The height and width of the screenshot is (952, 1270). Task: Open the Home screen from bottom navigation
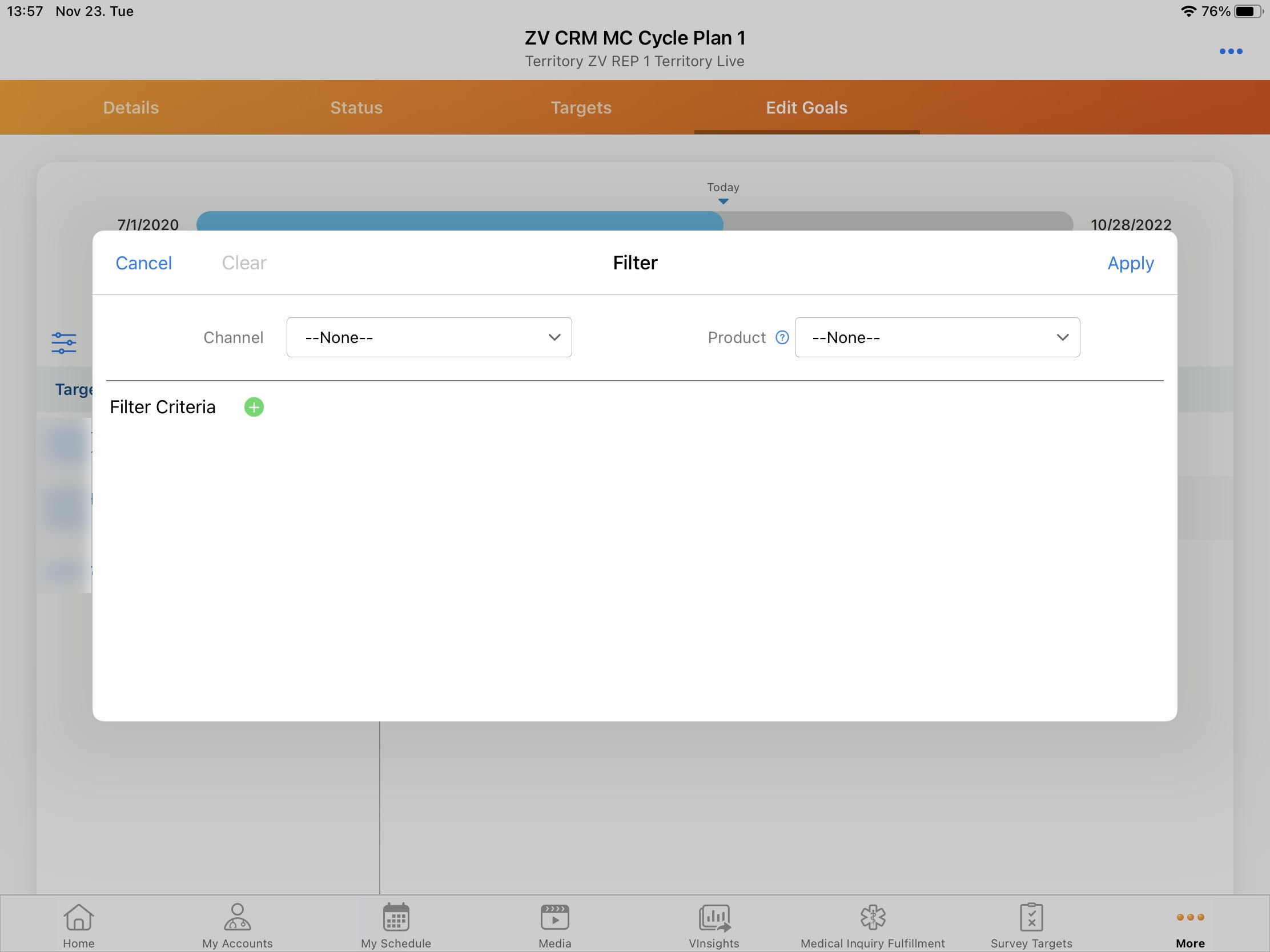pyautogui.click(x=78, y=924)
